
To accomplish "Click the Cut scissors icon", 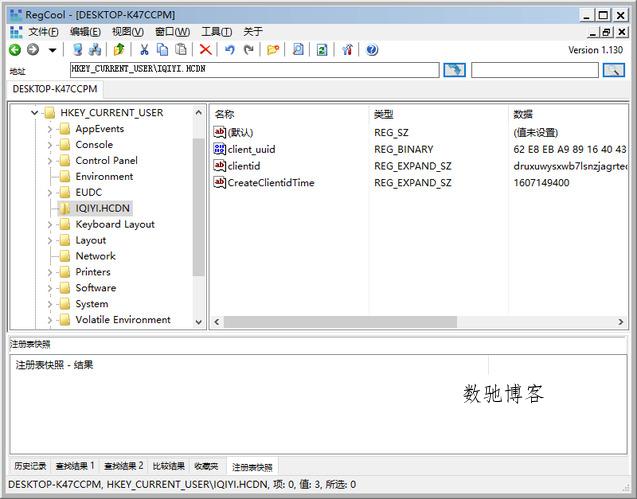I will pos(144,50).
